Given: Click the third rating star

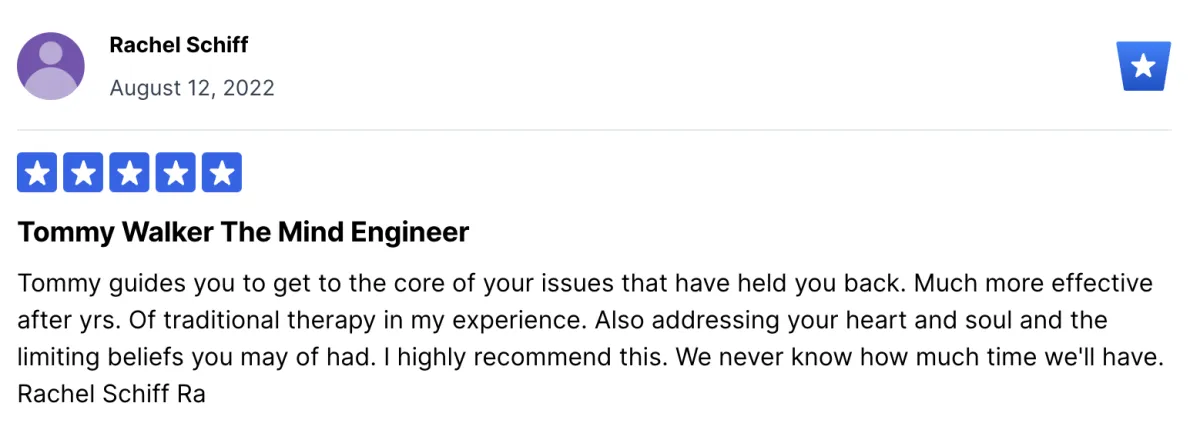Looking at the screenshot, I should [130, 173].
